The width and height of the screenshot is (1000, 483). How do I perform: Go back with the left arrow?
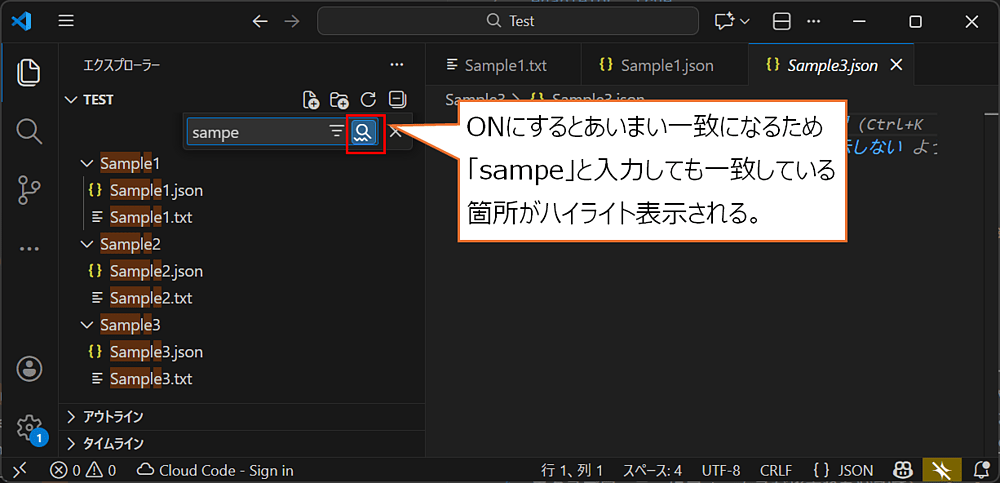click(260, 22)
